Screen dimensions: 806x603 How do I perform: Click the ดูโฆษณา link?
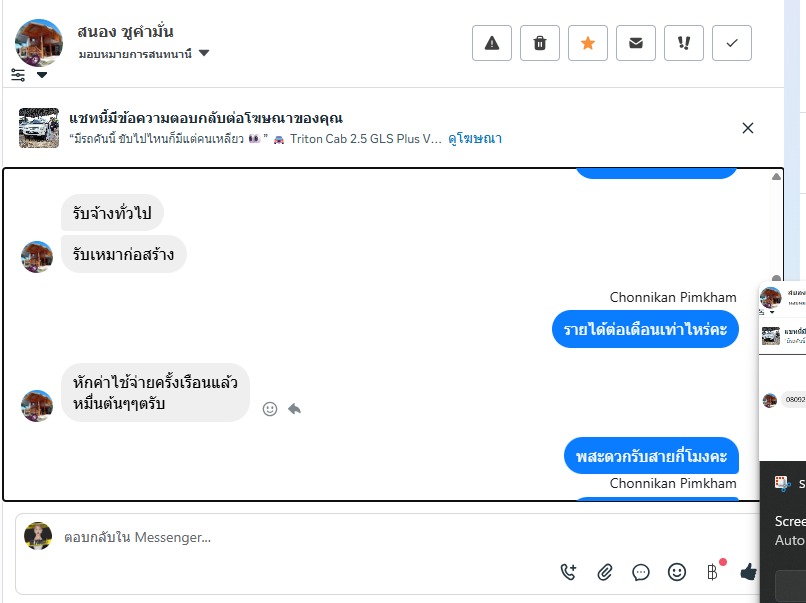point(475,139)
